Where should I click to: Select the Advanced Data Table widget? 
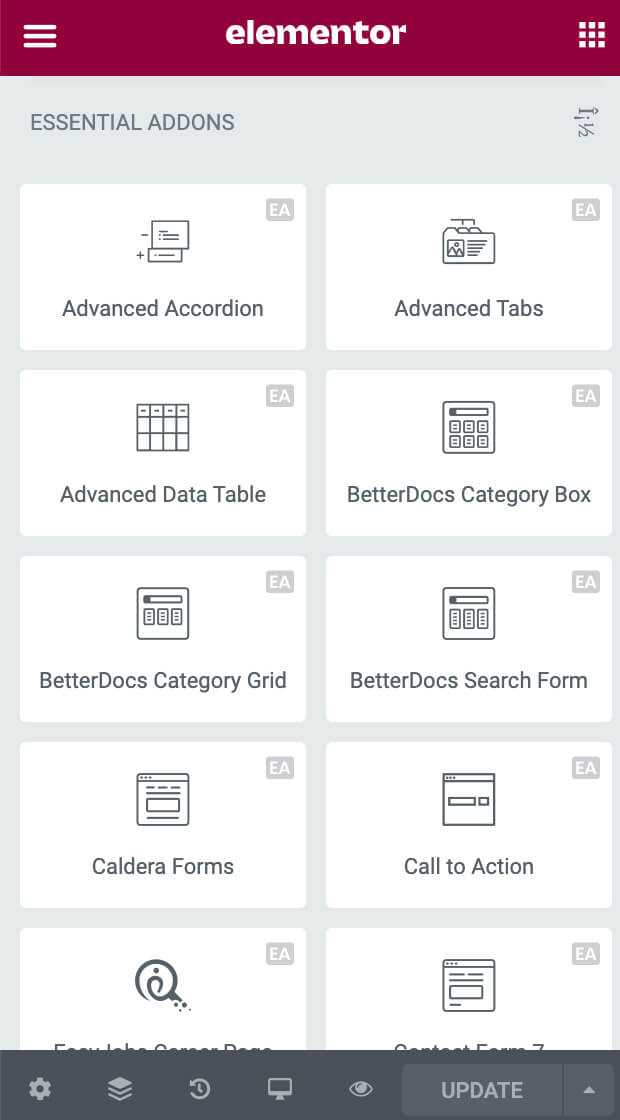[x=162, y=453]
